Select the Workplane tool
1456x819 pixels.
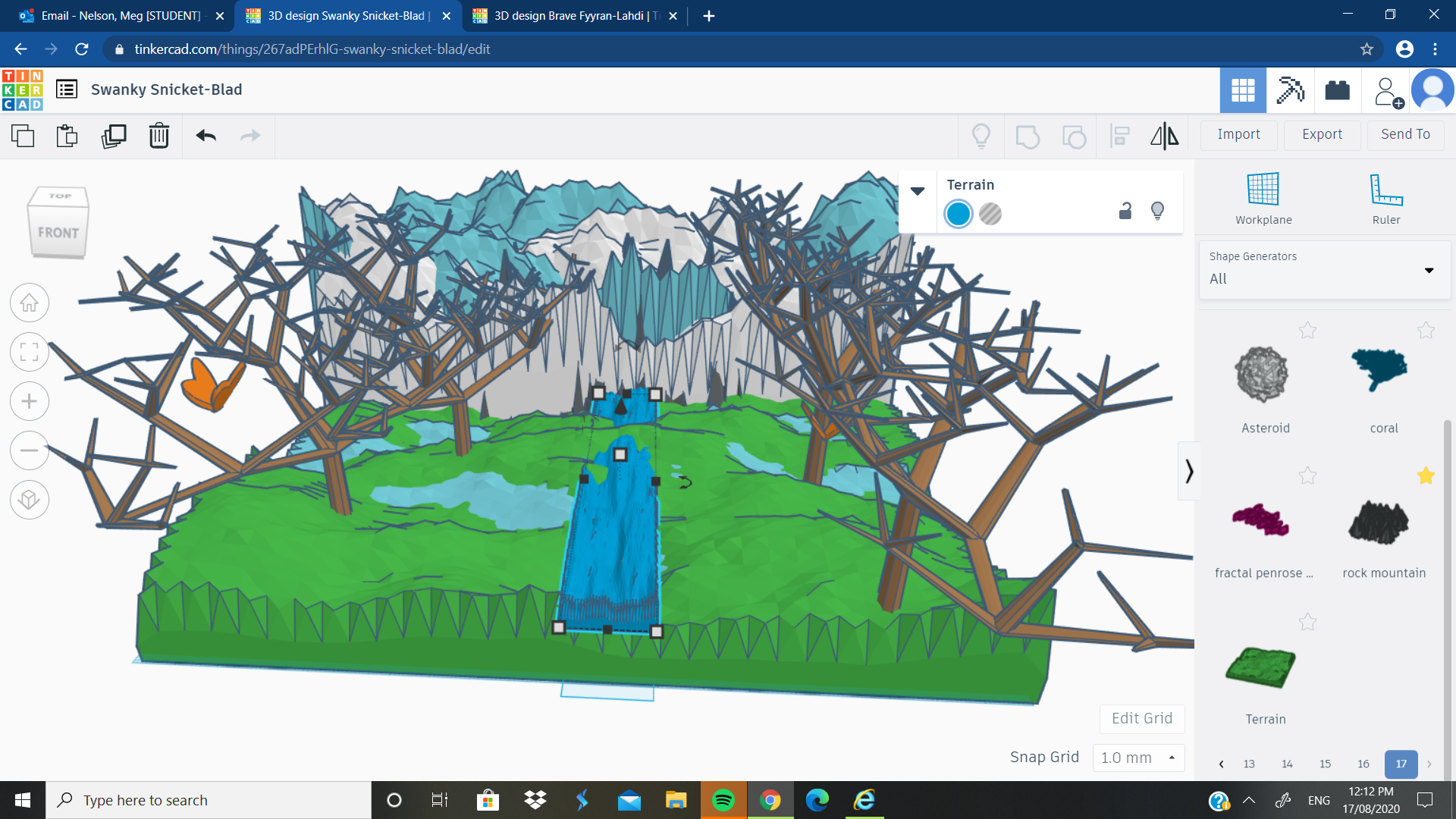point(1263,197)
